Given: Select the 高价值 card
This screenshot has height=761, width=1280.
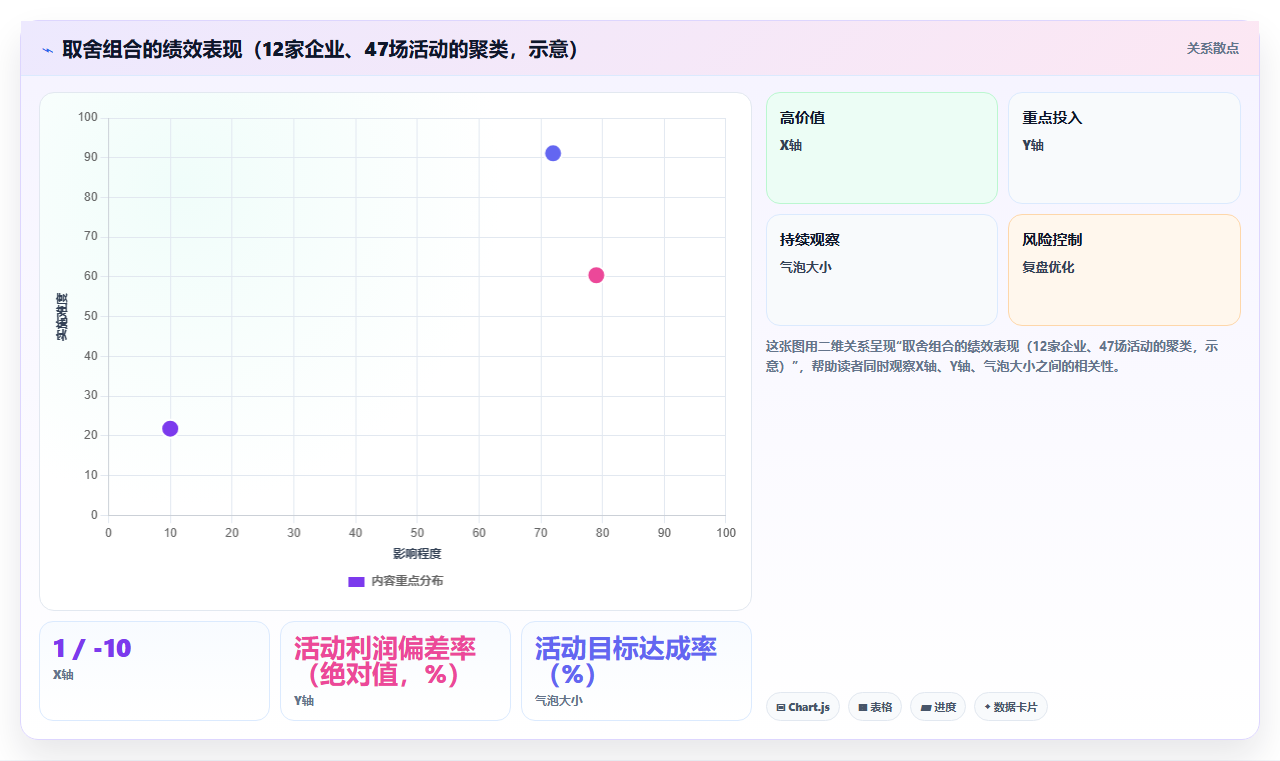Looking at the screenshot, I should [882, 148].
